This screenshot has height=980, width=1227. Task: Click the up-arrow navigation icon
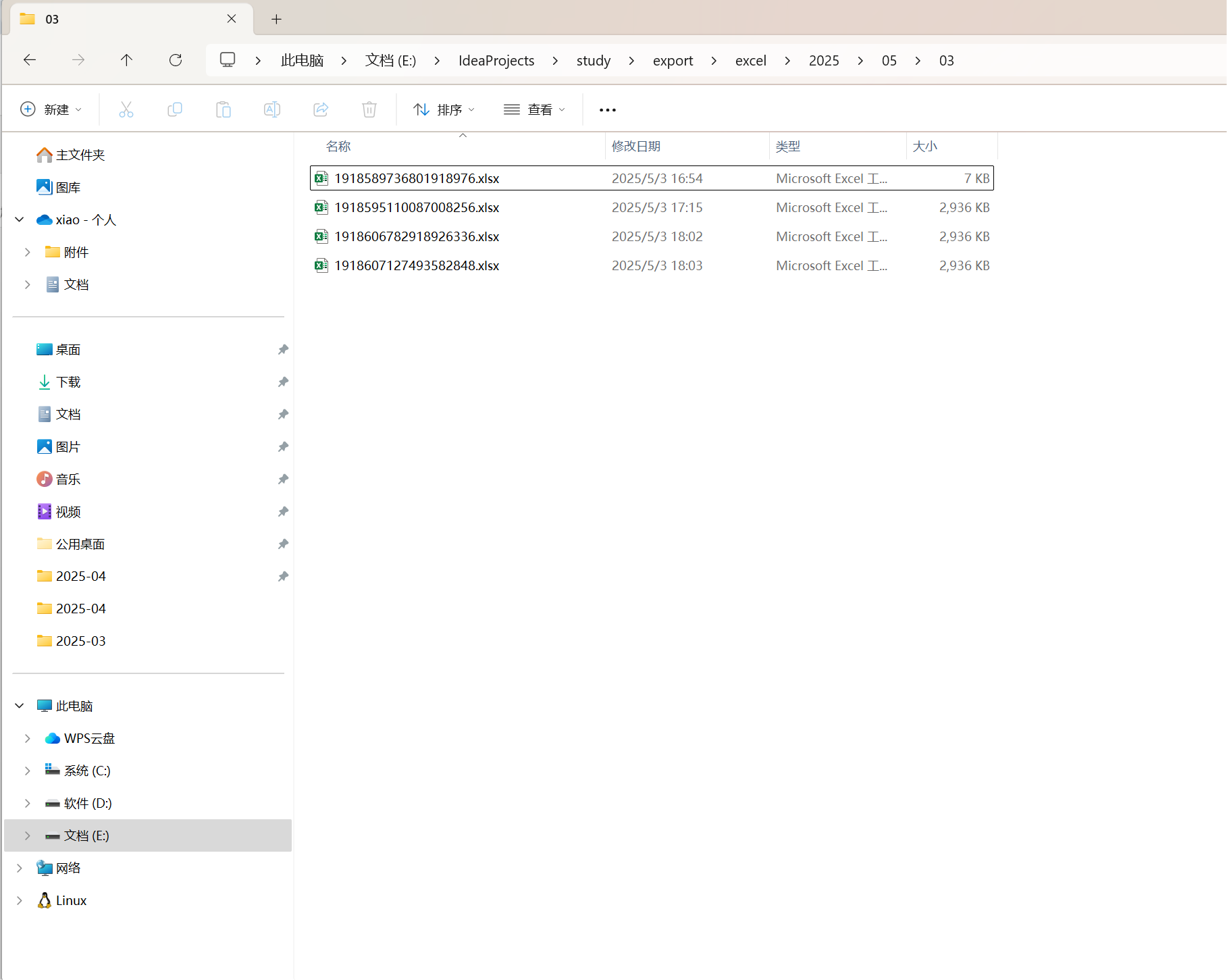point(126,60)
